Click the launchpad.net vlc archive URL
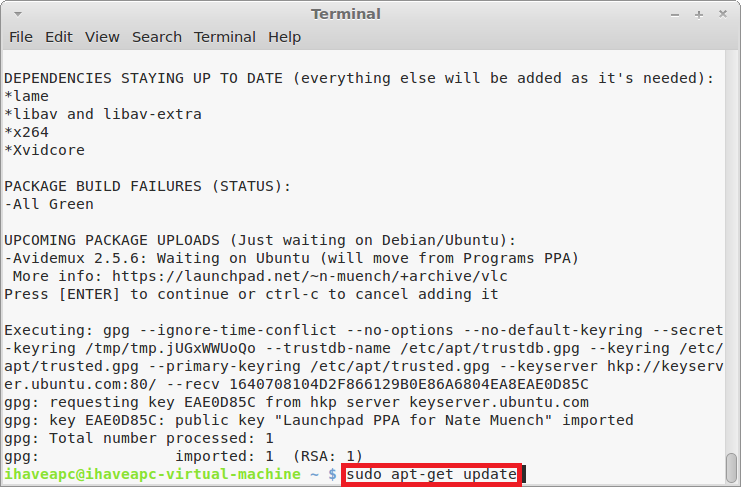 (310, 276)
